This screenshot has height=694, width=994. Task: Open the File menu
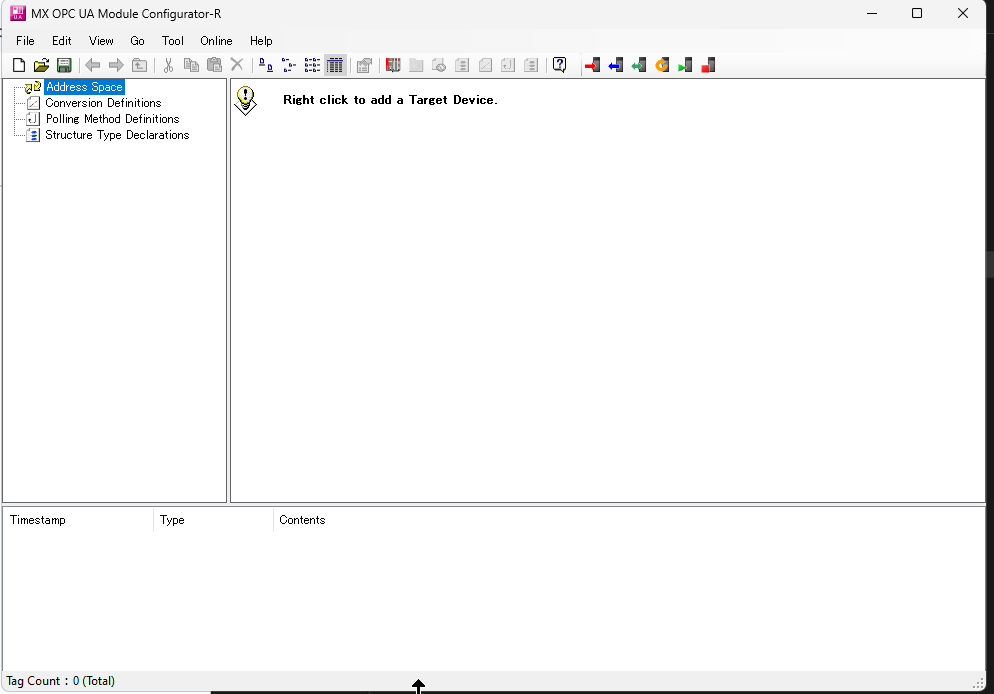(x=25, y=41)
